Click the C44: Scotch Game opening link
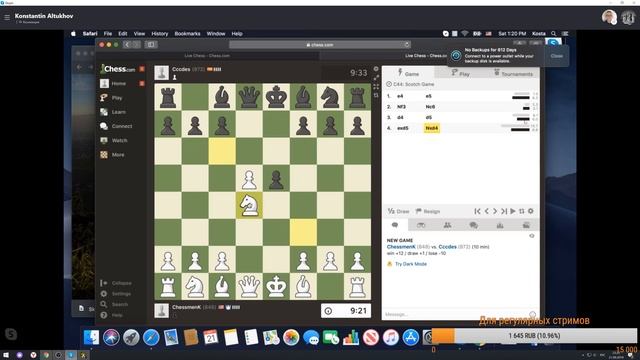This screenshot has width=640, height=360. pos(413,84)
